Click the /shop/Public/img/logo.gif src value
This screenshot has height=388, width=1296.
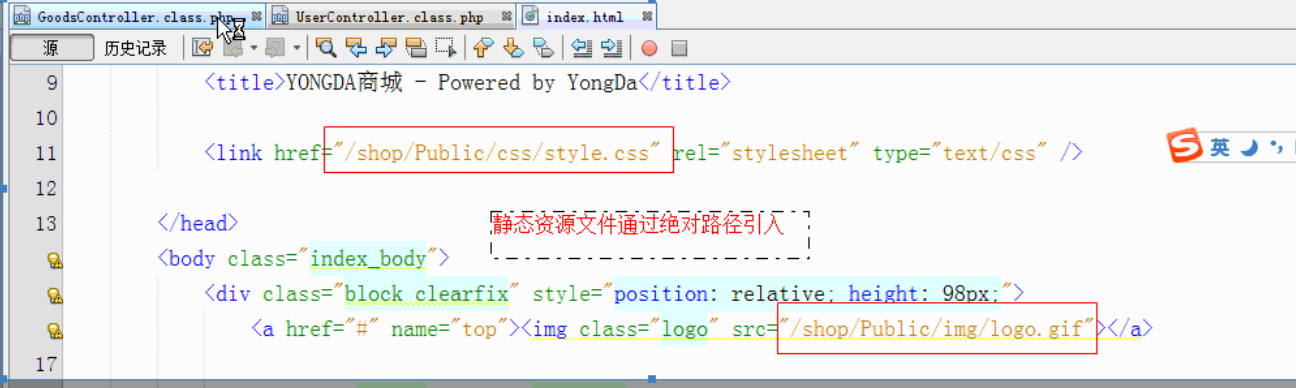[937, 329]
